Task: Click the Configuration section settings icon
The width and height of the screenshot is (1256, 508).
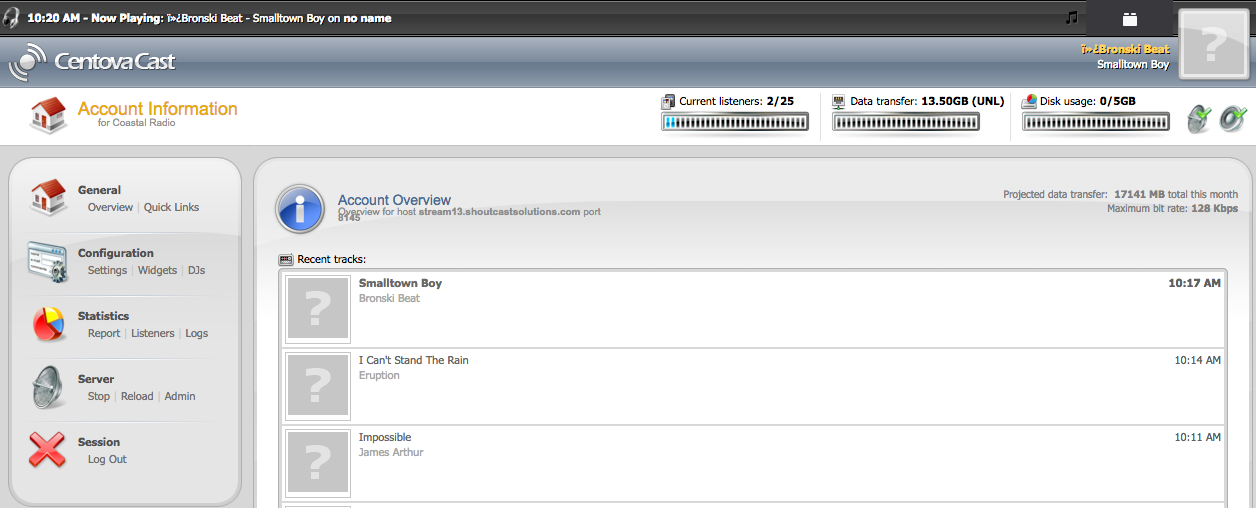Action: click(x=47, y=261)
